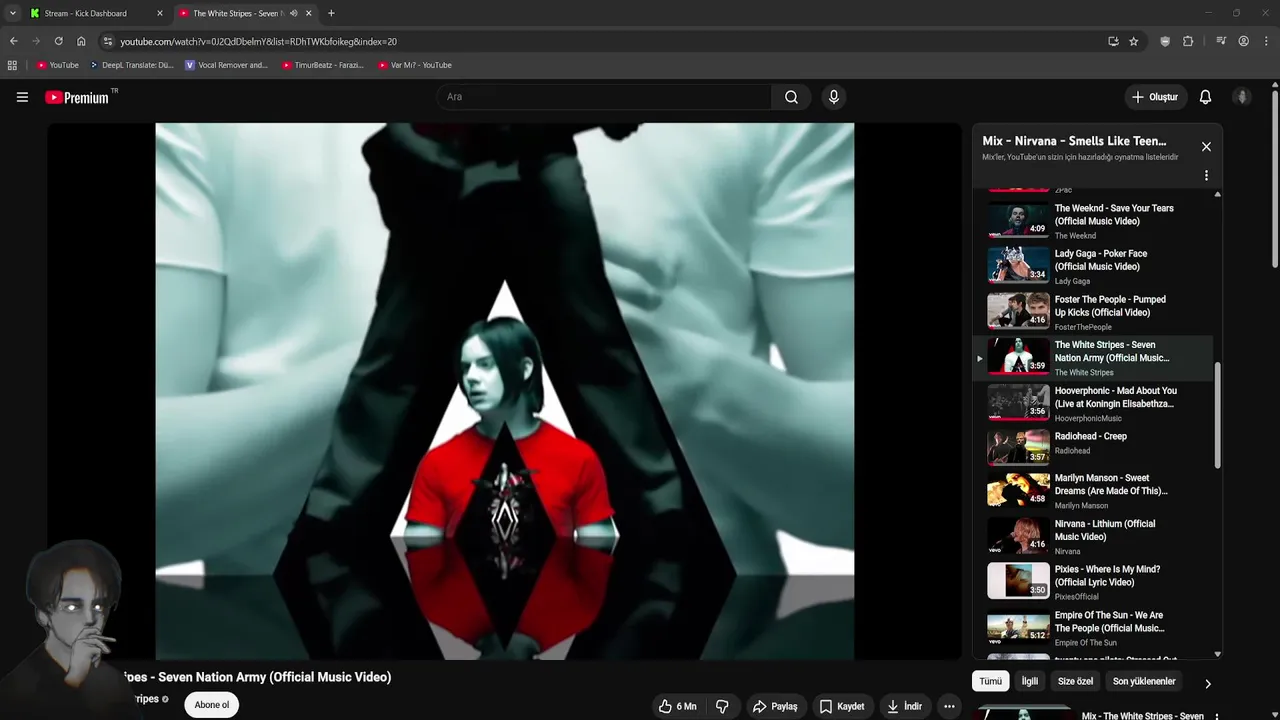Like the video with thumbs up

[677, 706]
